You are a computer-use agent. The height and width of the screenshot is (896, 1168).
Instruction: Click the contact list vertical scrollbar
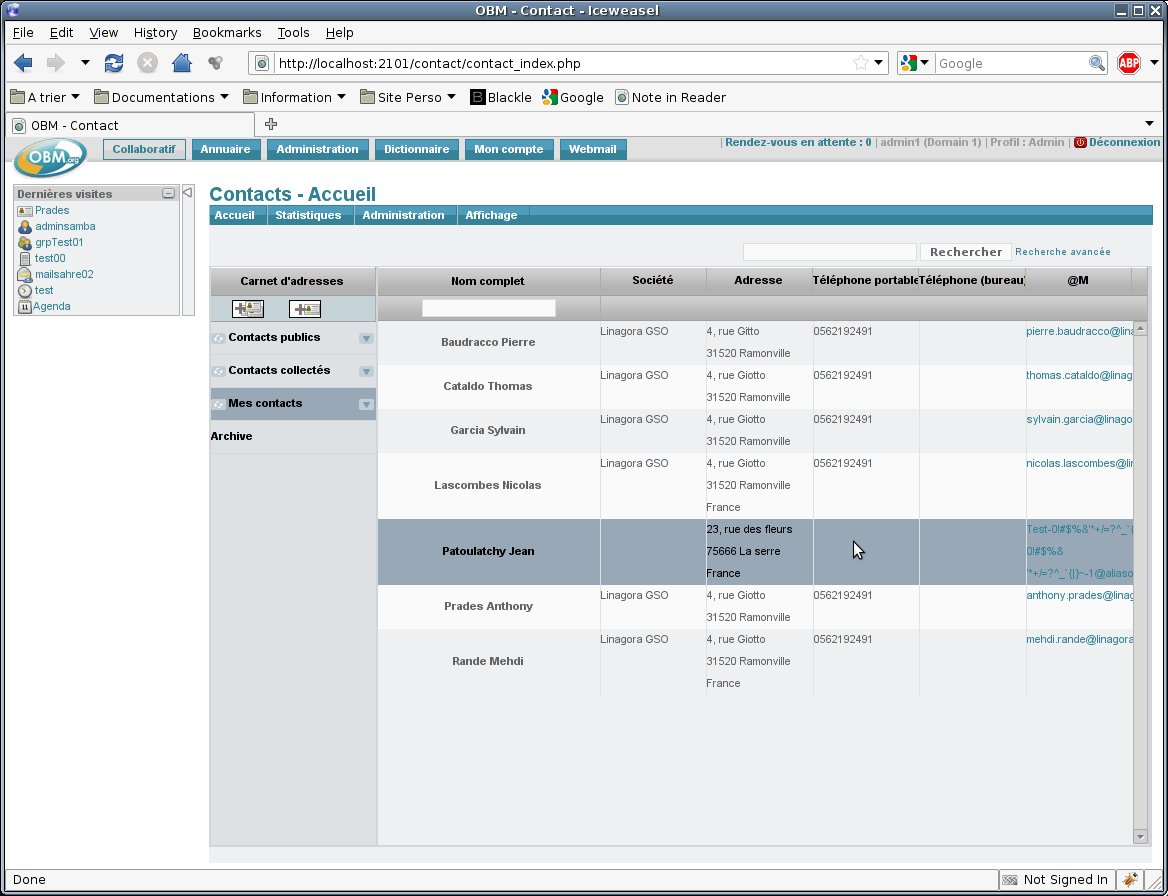point(1140,580)
